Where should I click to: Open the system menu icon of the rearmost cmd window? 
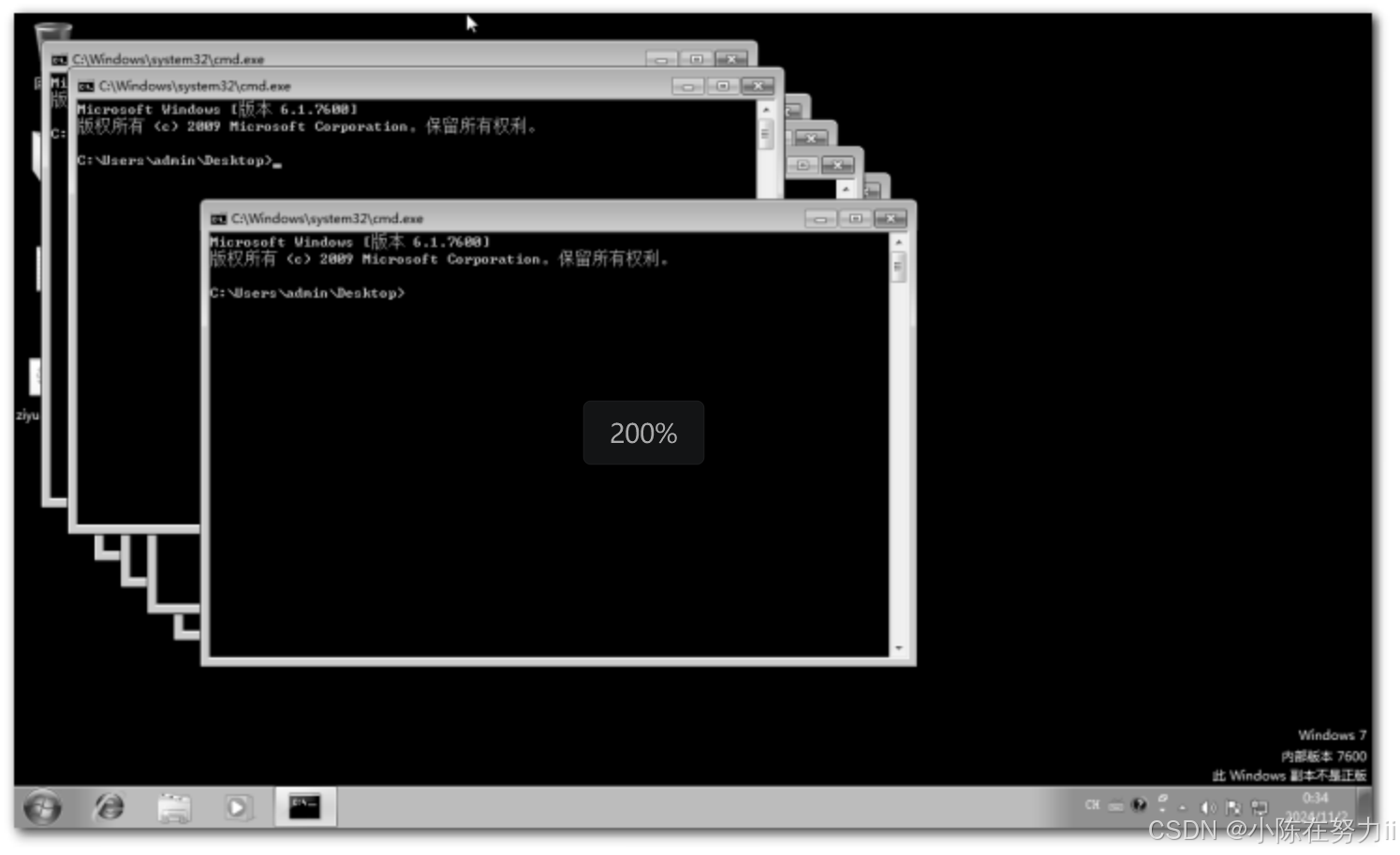[60, 60]
